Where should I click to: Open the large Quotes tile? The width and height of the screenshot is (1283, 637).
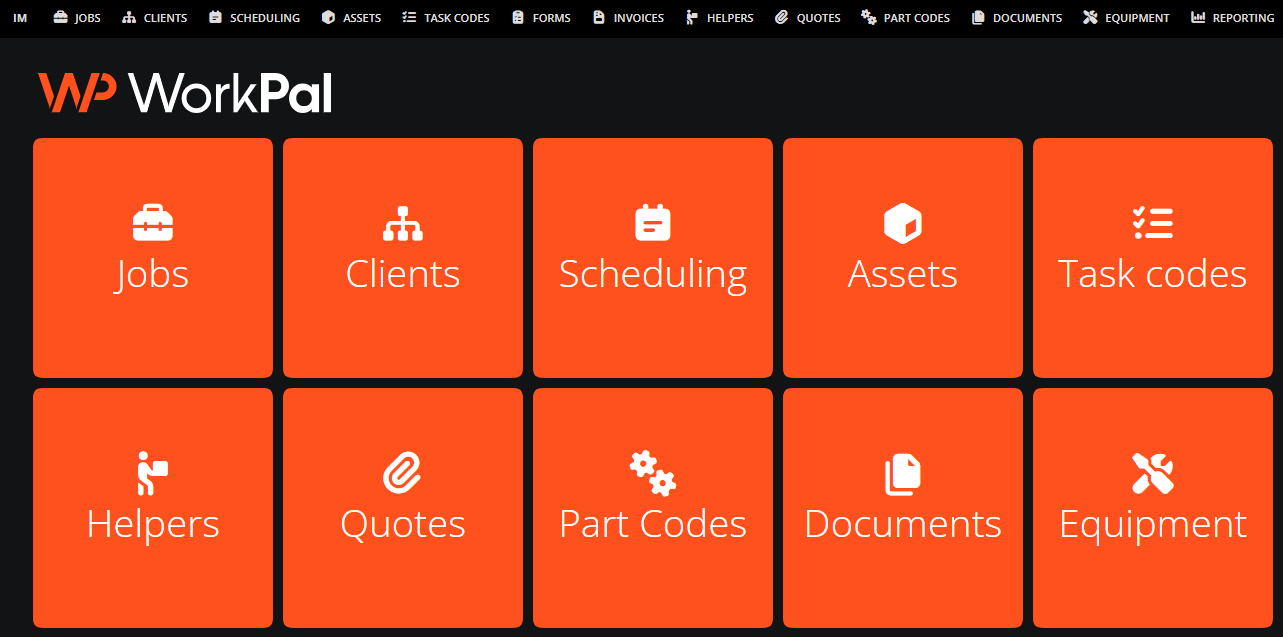pyautogui.click(x=403, y=508)
